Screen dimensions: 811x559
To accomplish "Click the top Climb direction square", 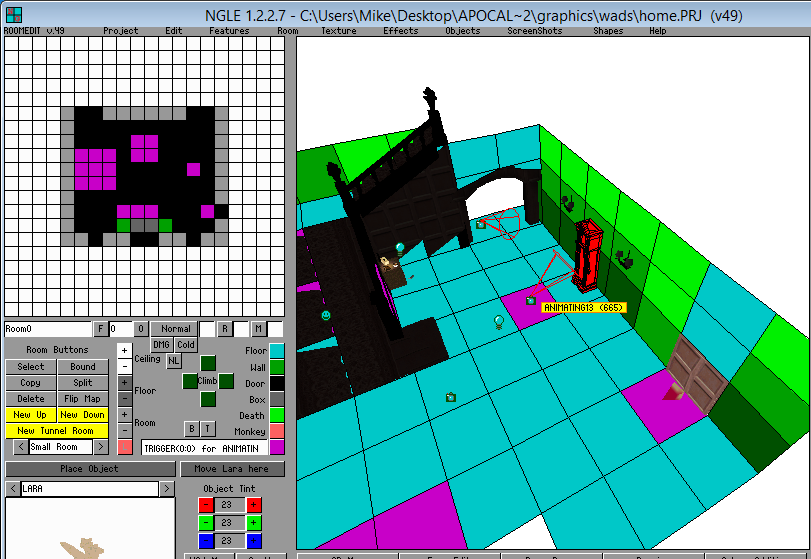I will [208, 363].
